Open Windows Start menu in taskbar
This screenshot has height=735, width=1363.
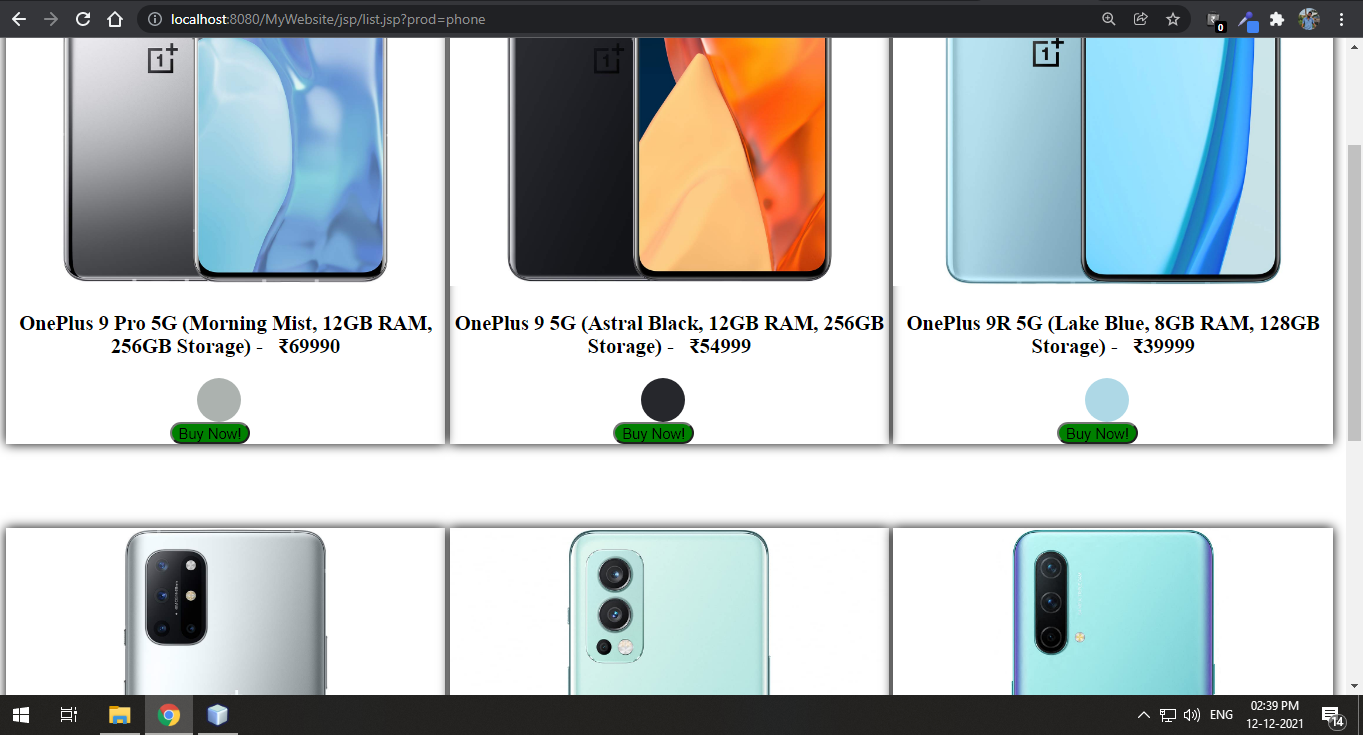coord(20,715)
